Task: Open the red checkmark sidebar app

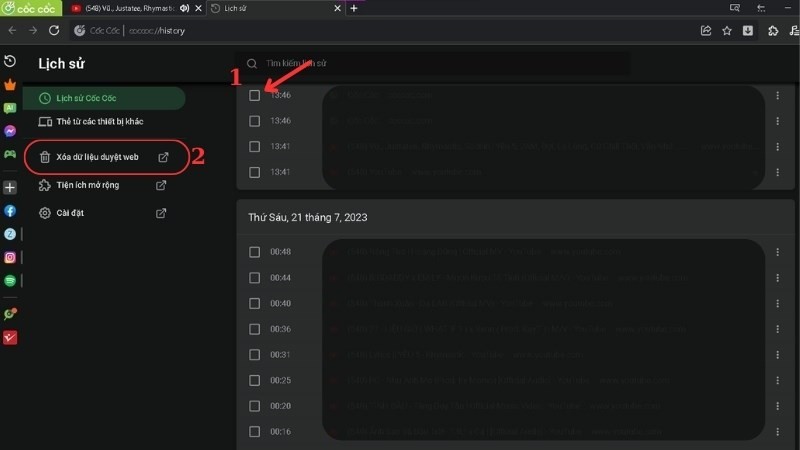Action: (10, 338)
